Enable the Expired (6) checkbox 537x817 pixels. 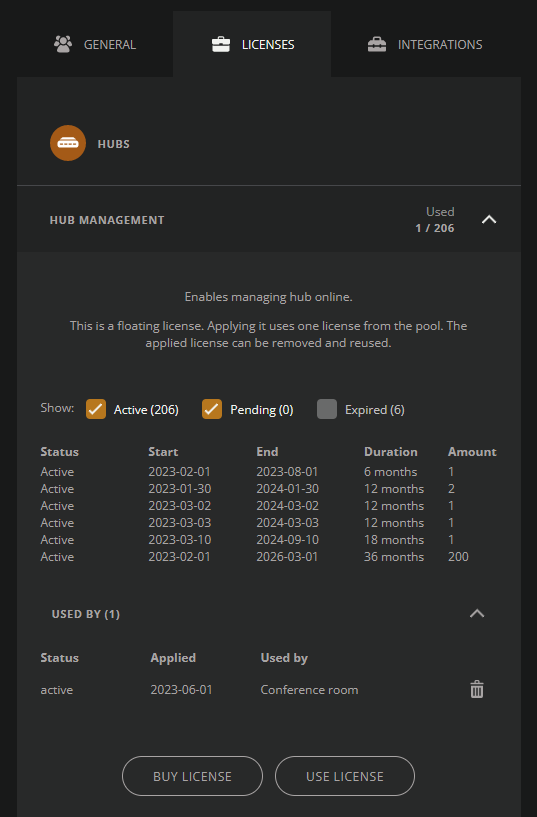point(327,409)
